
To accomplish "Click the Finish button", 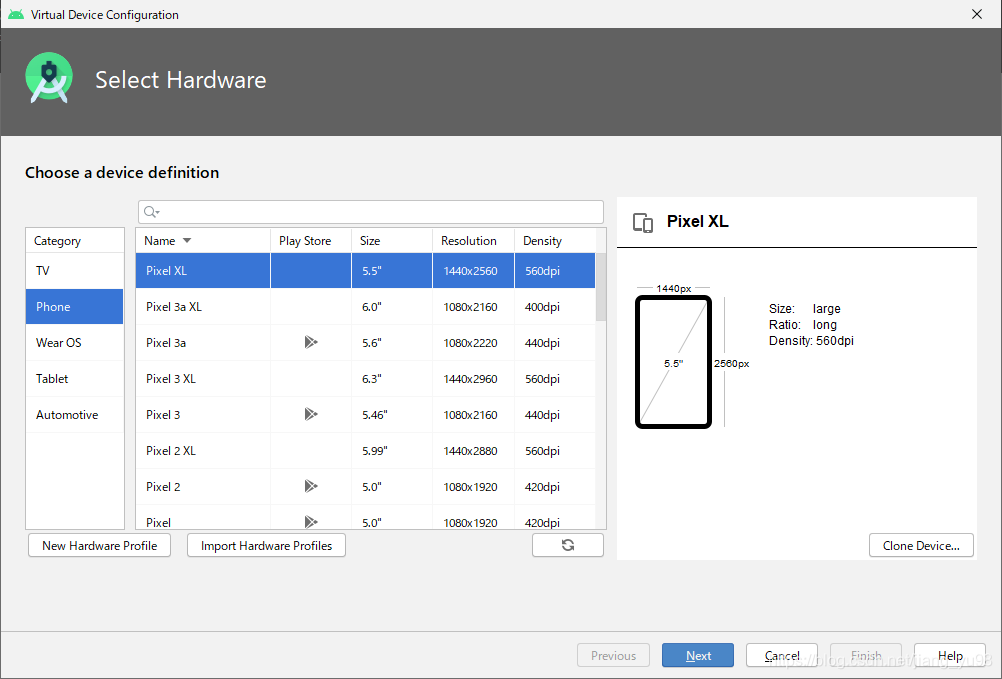I will (866, 655).
